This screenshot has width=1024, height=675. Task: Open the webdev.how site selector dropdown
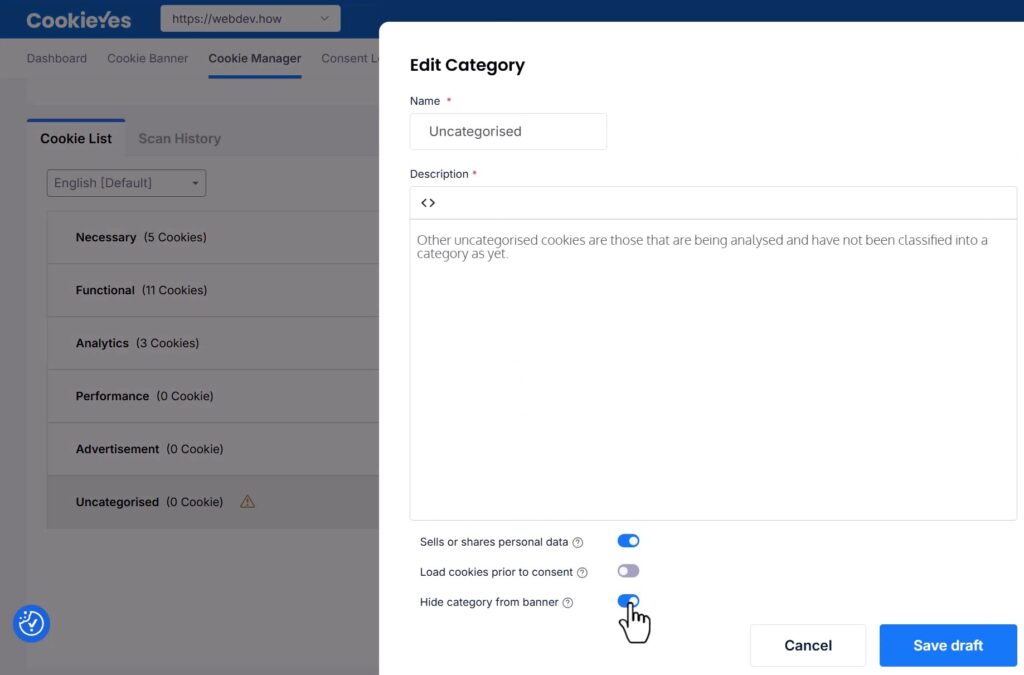click(250, 19)
